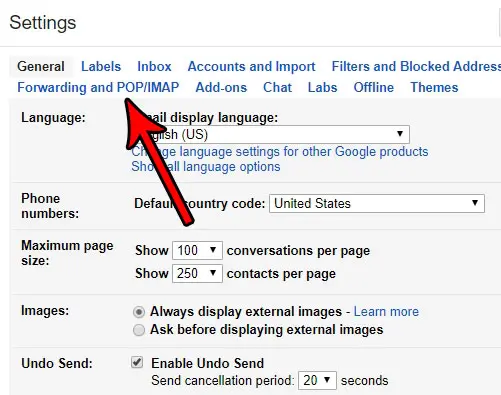501x395 pixels.
Task: Change the 100 conversations per page dropdown
Action: [197, 250]
